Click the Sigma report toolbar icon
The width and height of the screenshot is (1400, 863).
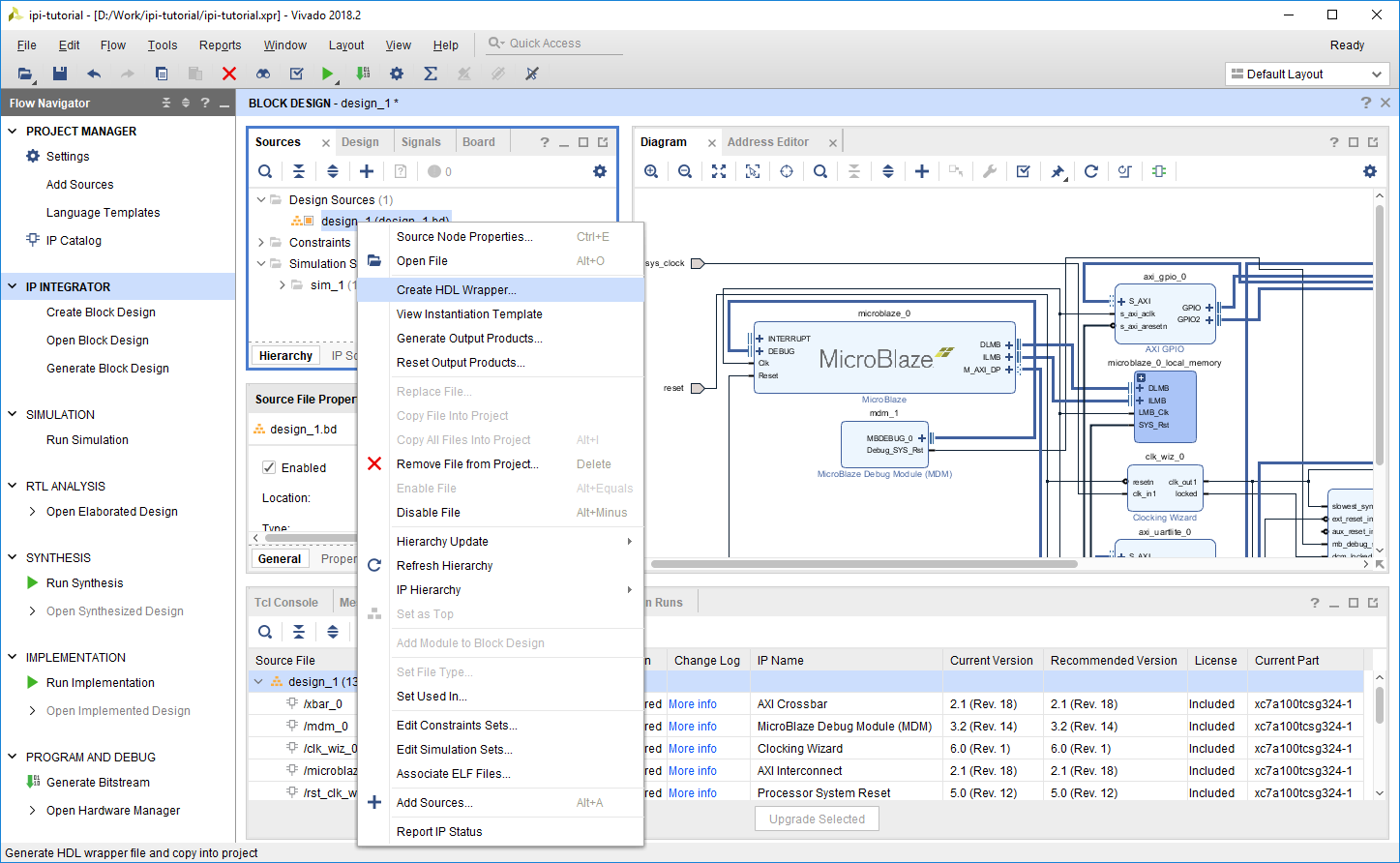click(x=431, y=74)
